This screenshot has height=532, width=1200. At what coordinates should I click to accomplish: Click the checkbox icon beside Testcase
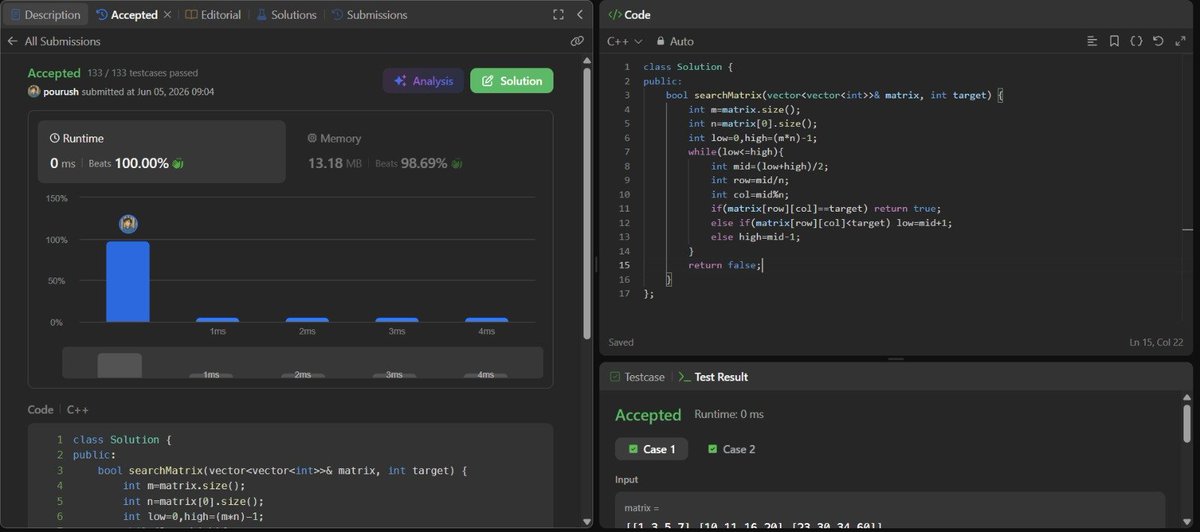(615, 377)
